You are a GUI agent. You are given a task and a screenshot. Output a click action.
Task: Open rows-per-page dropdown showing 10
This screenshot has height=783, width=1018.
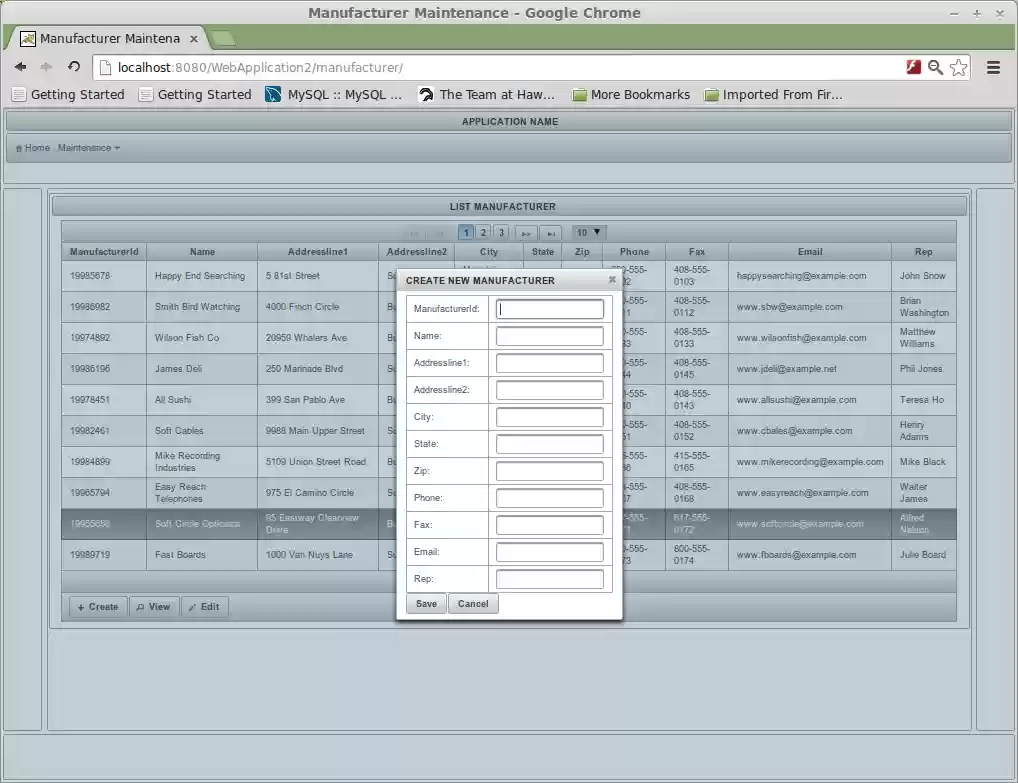click(x=589, y=232)
